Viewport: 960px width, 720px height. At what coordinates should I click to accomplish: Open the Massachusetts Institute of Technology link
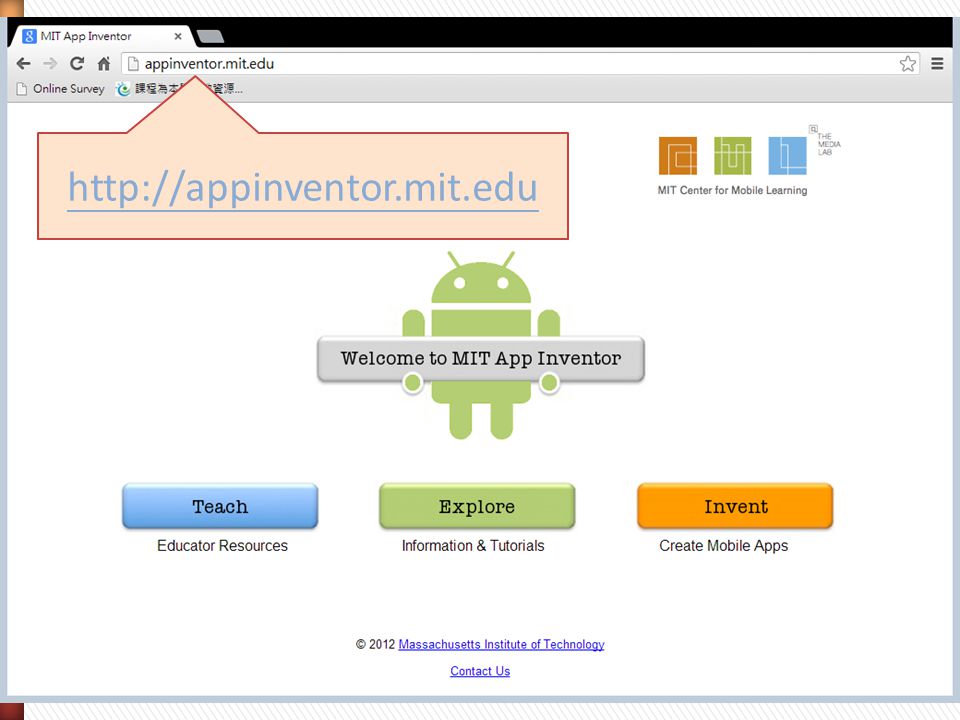tap(501, 644)
